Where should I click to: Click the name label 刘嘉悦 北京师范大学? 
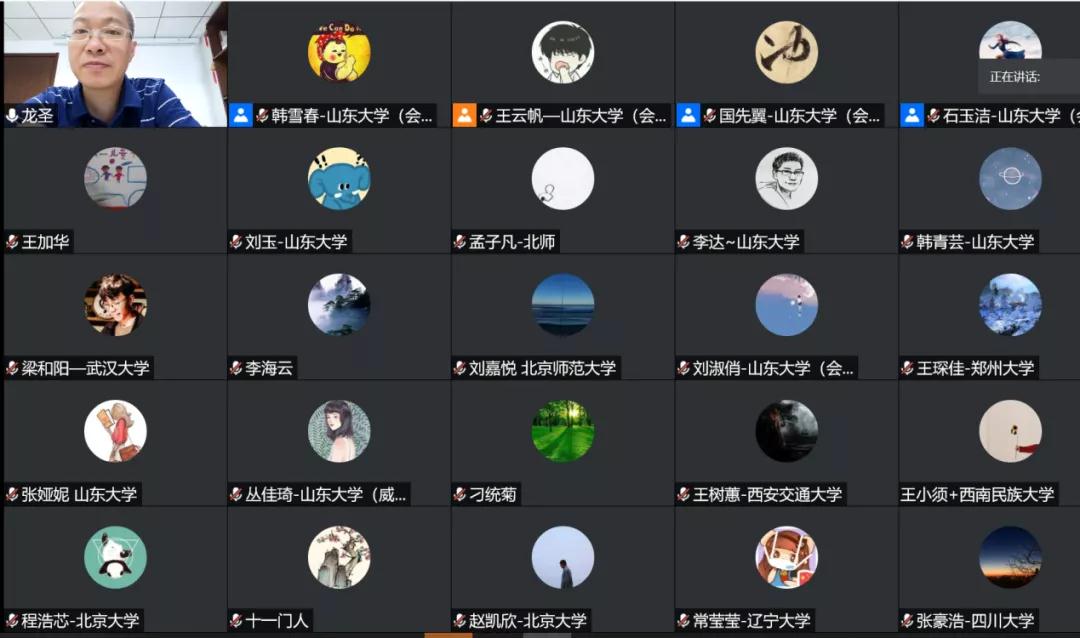[x=542, y=368]
